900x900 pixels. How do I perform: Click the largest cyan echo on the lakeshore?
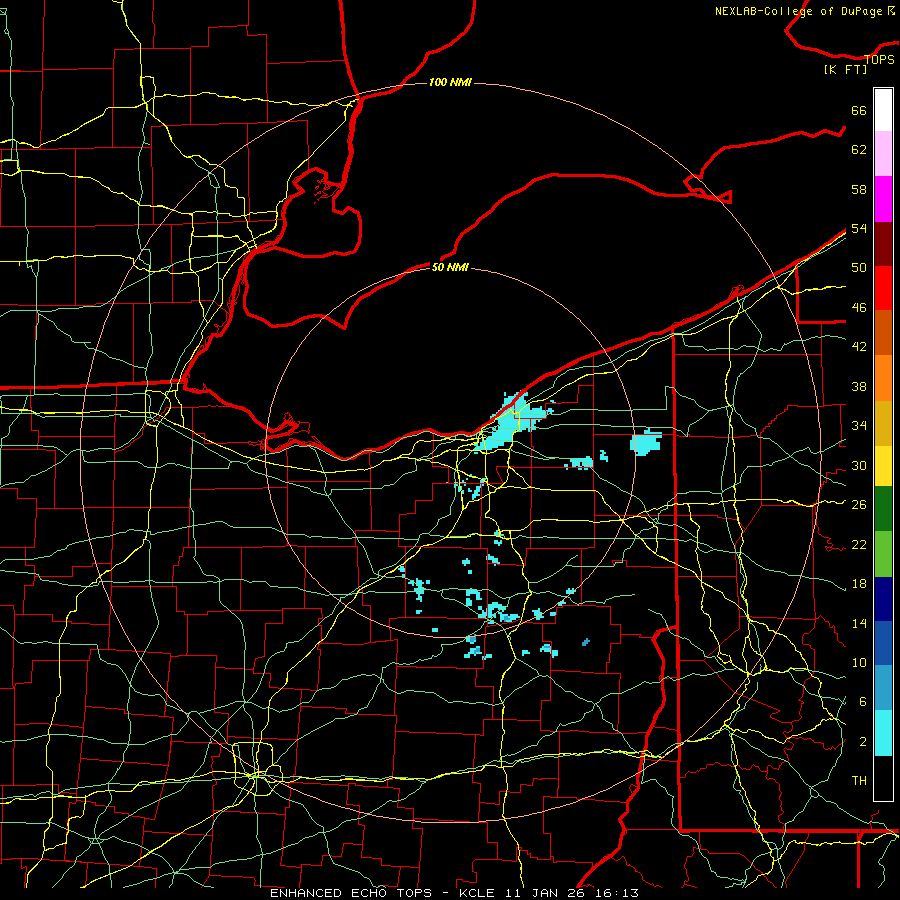pyautogui.click(x=511, y=423)
